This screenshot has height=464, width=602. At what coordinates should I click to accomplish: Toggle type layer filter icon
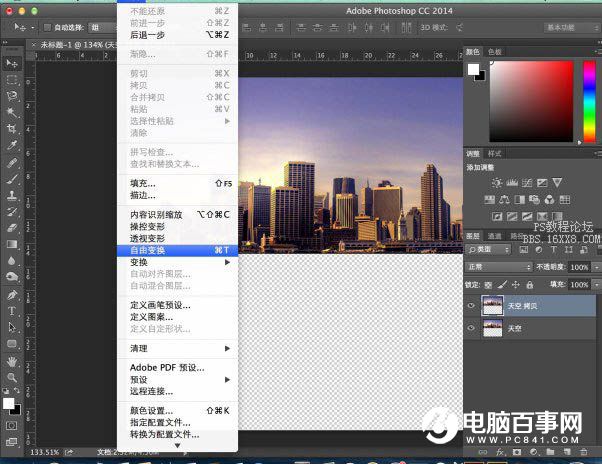point(554,249)
